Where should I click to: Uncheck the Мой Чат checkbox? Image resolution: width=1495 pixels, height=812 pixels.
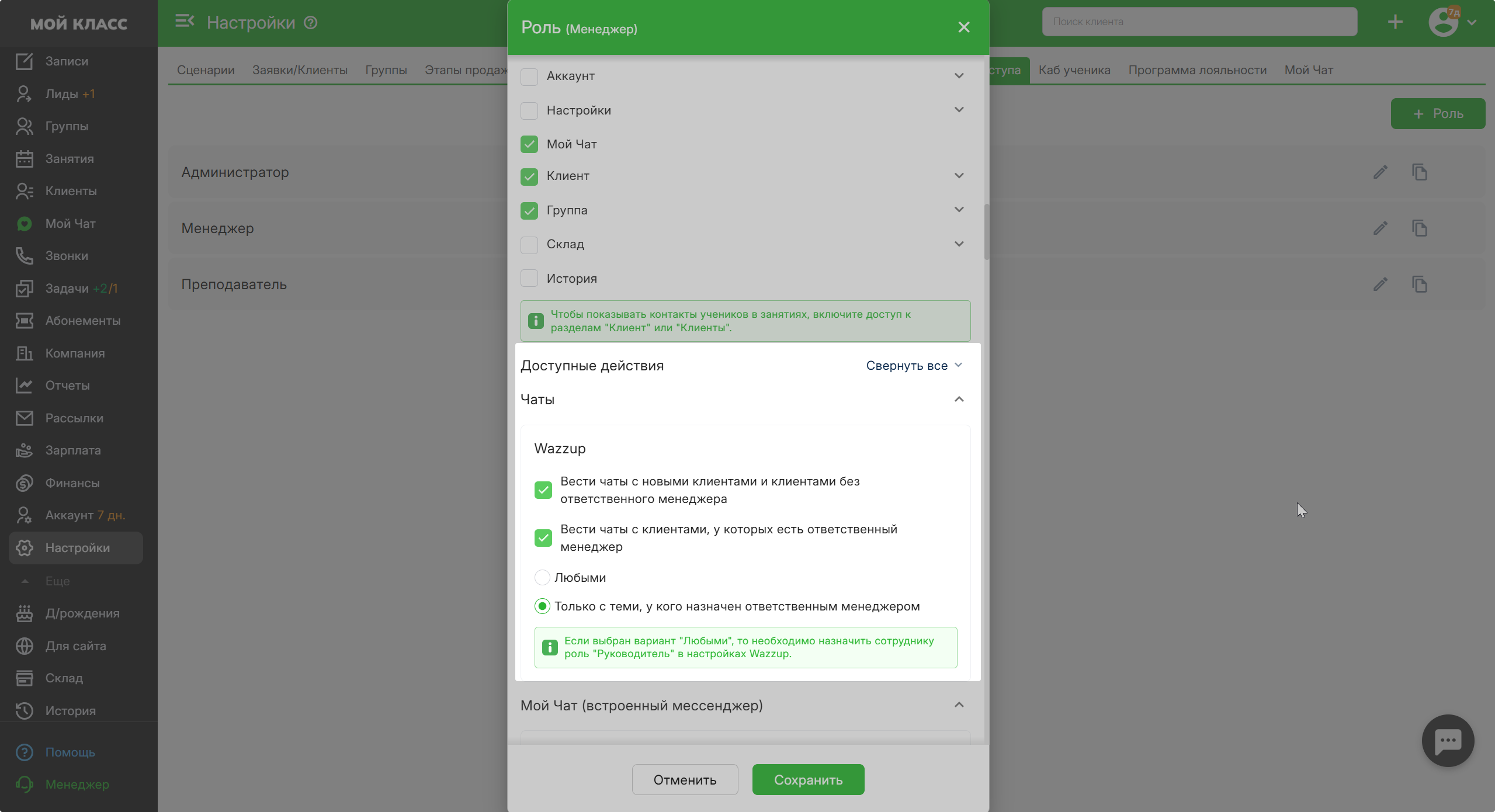[x=529, y=144]
